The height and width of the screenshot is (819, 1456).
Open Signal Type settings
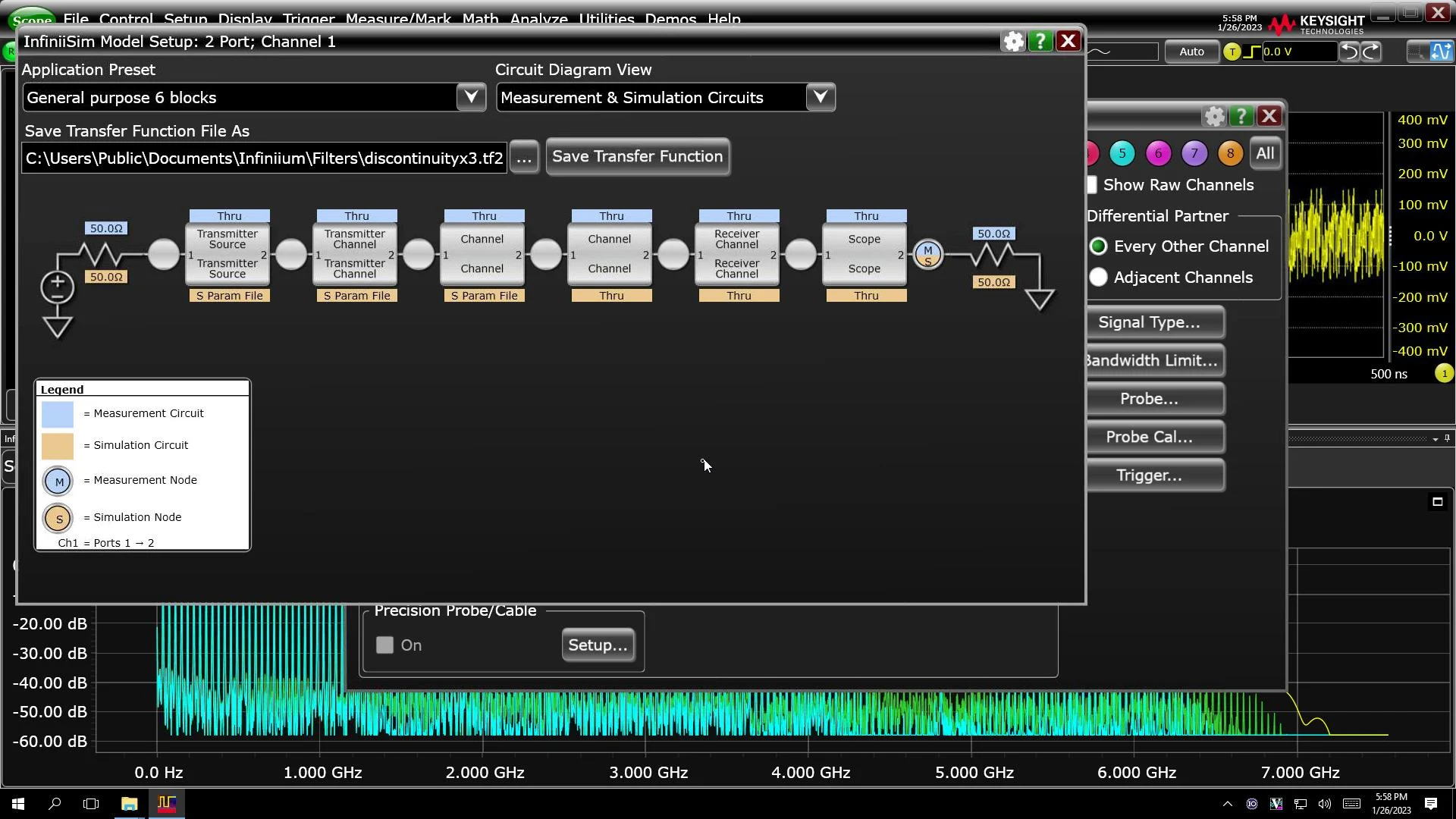[1155, 322]
